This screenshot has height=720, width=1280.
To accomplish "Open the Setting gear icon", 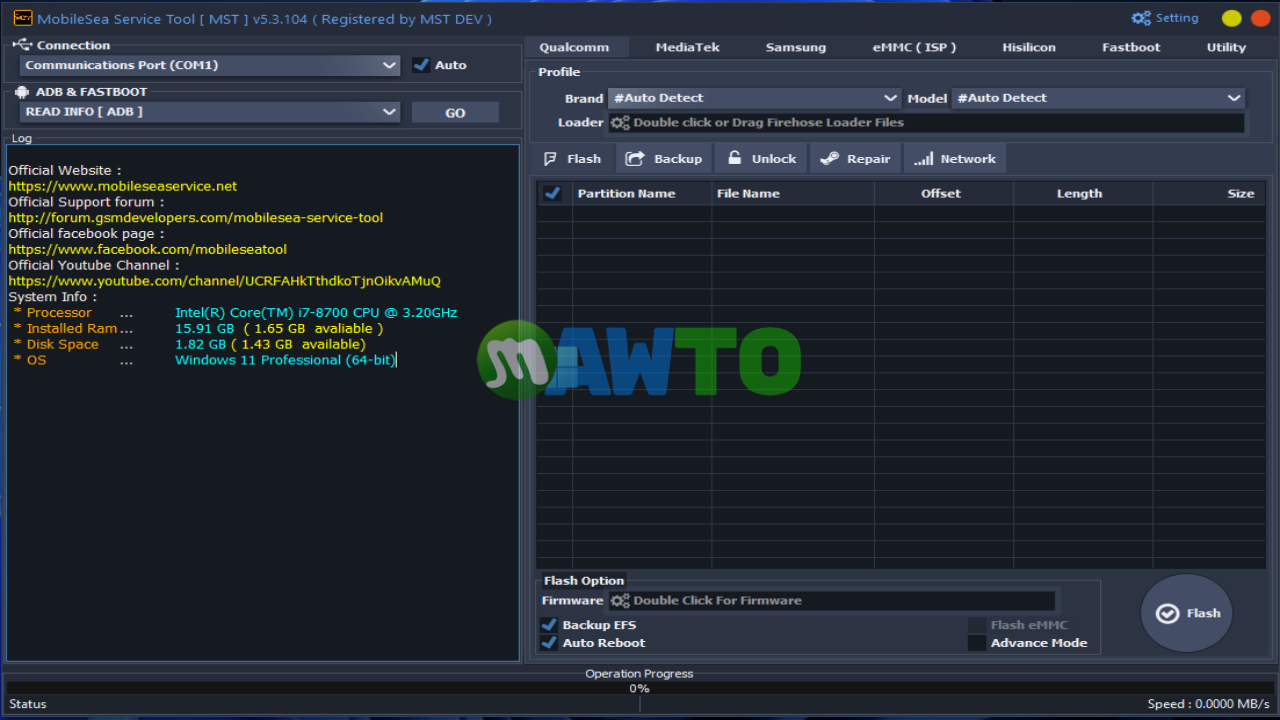I will pyautogui.click(x=1141, y=18).
